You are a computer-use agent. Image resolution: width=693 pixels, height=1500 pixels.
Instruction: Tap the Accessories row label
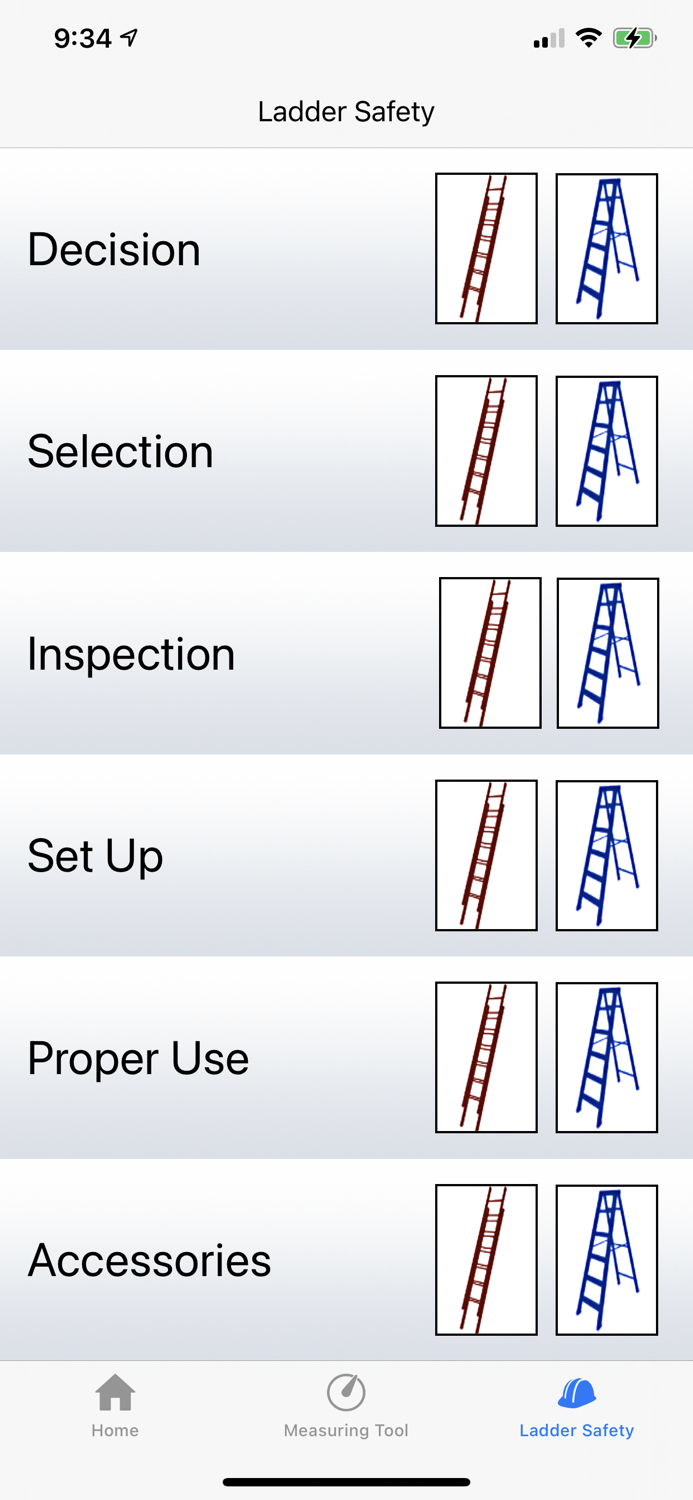point(150,1259)
